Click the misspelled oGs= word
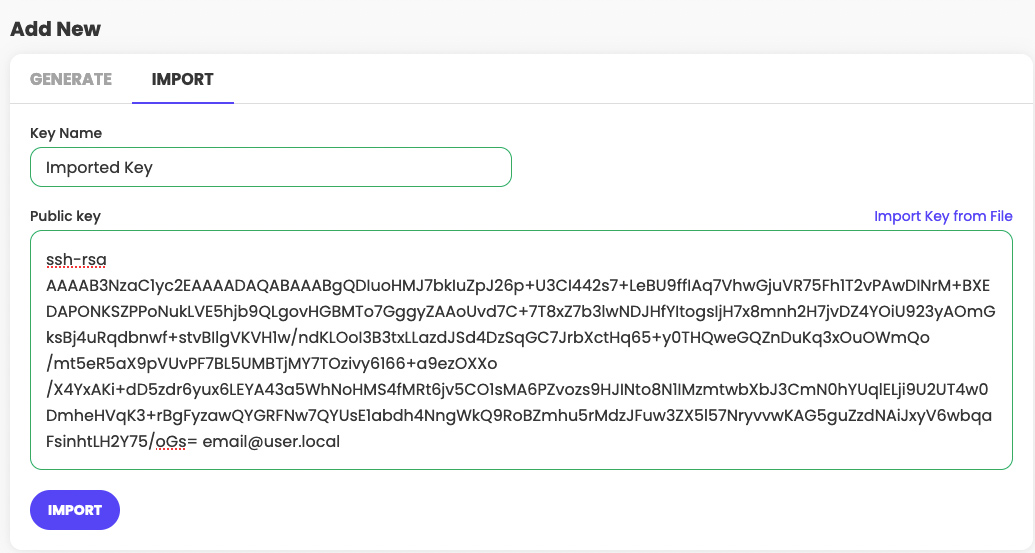Viewport: 1035px width, 553px height. click(176, 441)
